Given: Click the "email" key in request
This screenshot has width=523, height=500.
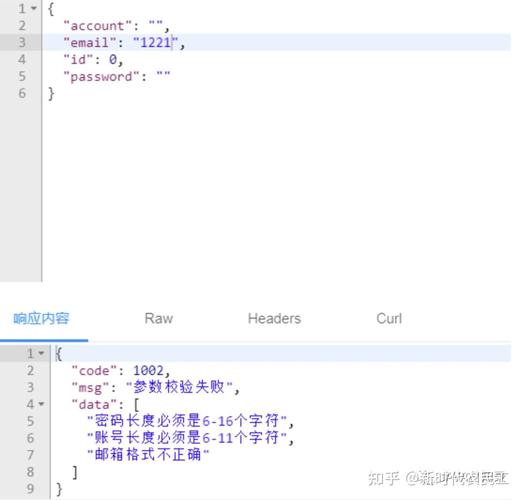Looking at the screenshot, I should [x=90, y=42].
